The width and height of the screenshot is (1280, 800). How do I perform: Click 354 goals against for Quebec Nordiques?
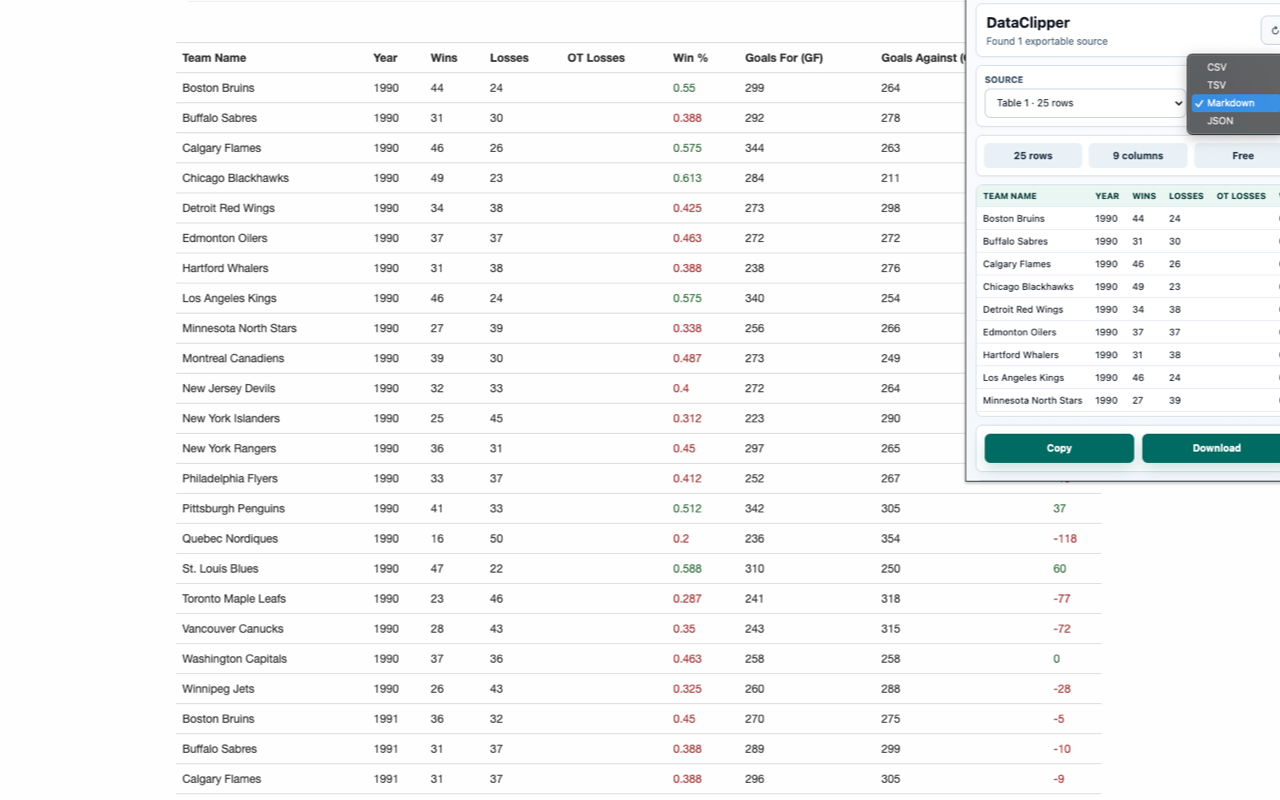891,538
